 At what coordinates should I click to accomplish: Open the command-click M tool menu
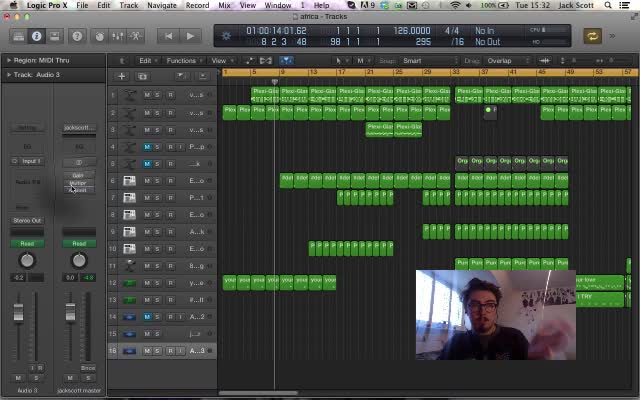[x=363, y=60]
